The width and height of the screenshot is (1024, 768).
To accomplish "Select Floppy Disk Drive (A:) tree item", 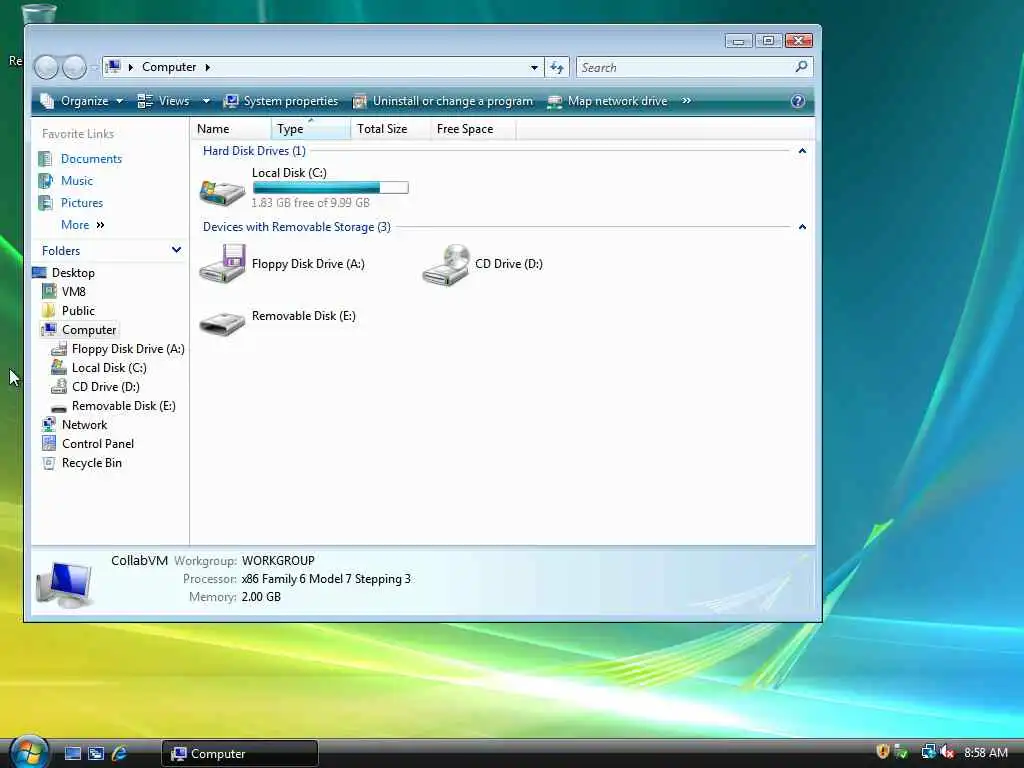I will pyautogui.click(x=128, y=349).
